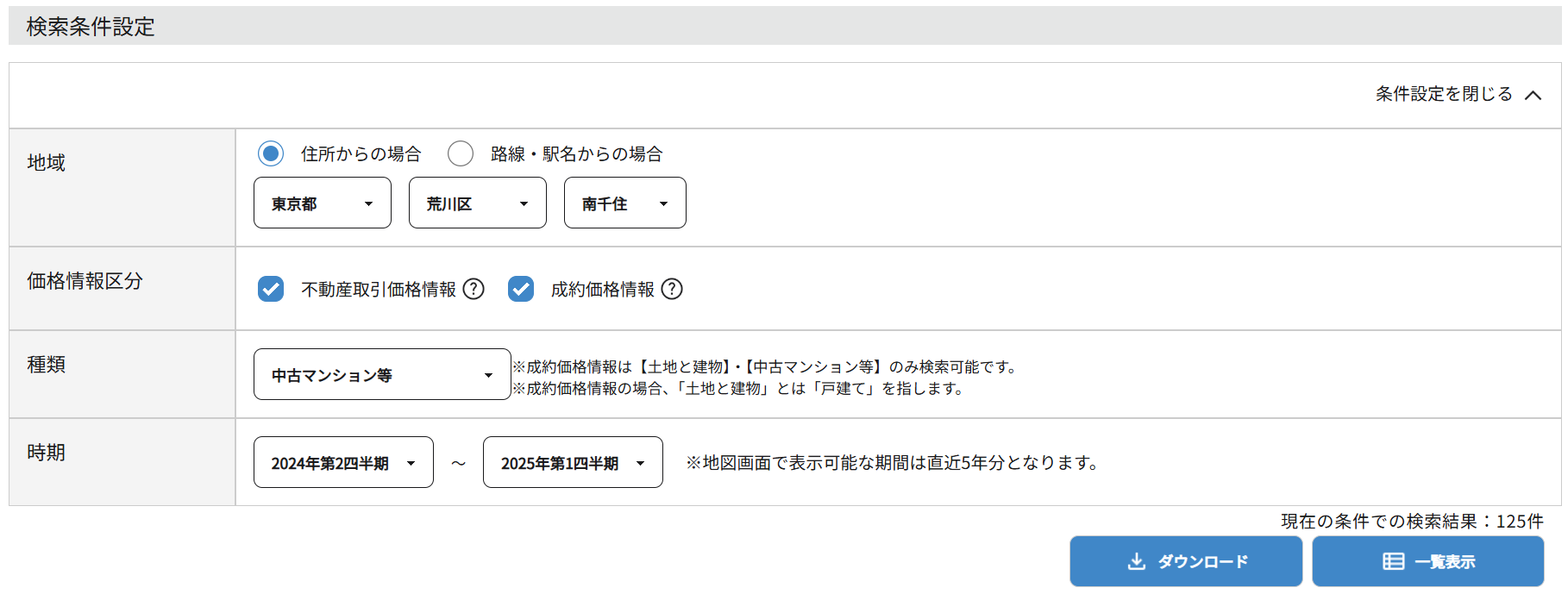The height and width of the screenshot is (594, 1568).
Task: Open the question mark help for 成約価格情報
Action: coord(672,289)
